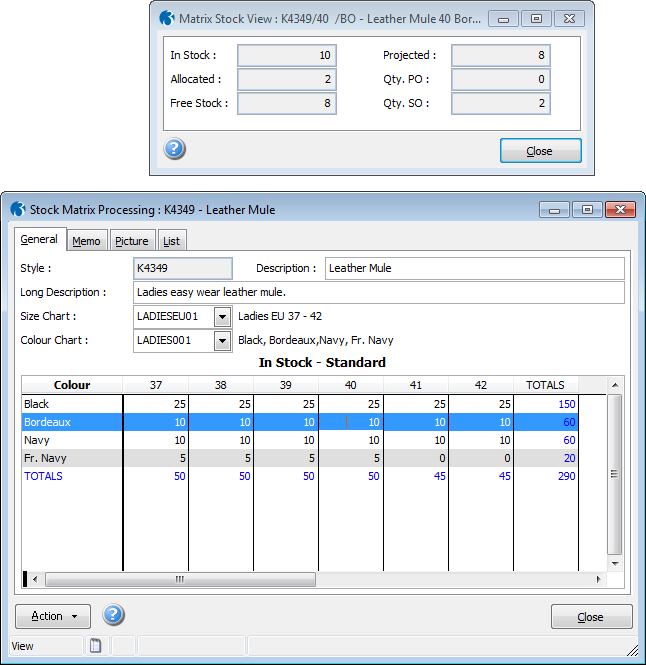Click the horizontal scrollbar thumb of the grid
Viewport: 646px width, 665px height.
click(180, 579)
